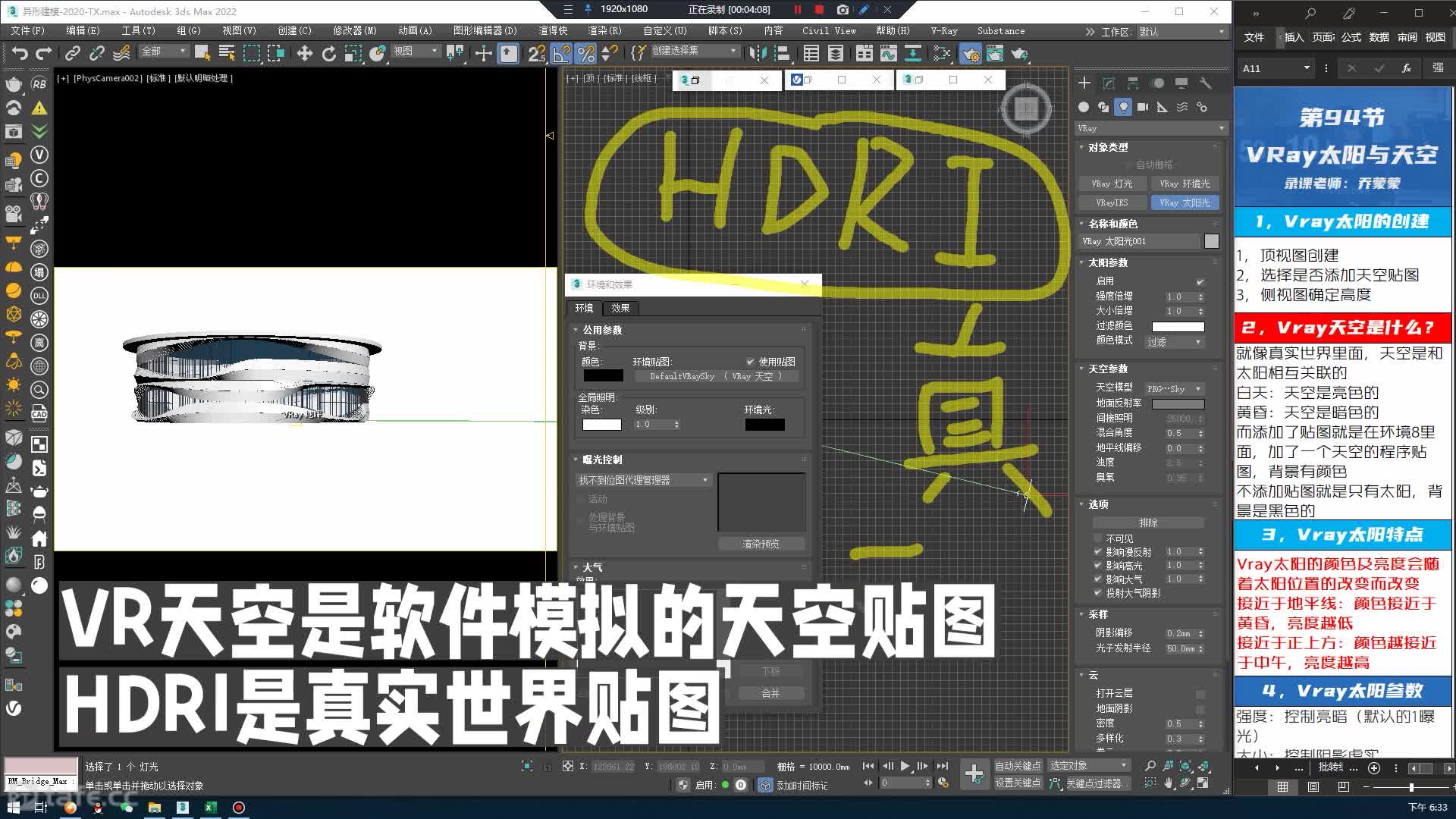The image size is (1456, 819).
Task: Open the Mirror tool
Action: pyautogui.click(x=758, y=53)
